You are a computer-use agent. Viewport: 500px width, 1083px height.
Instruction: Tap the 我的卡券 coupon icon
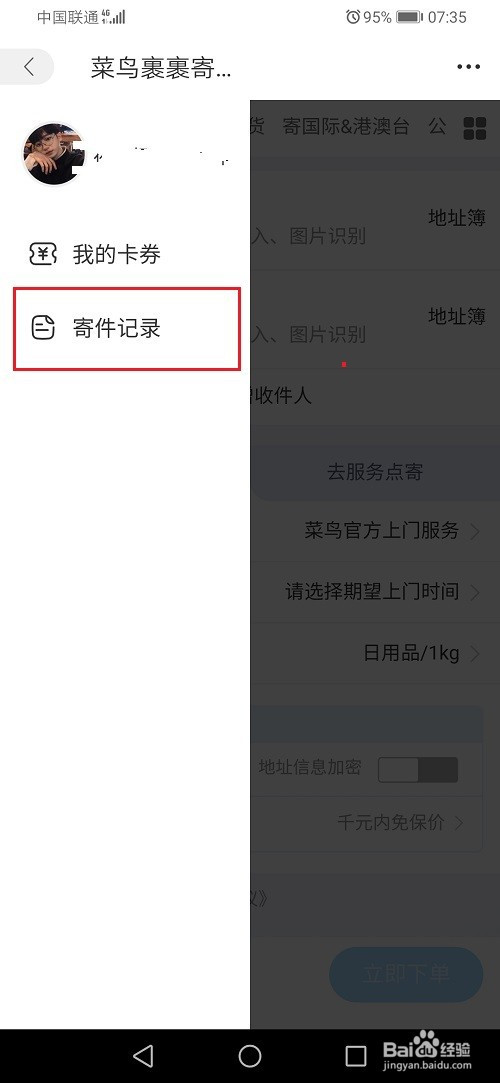[x=43, y=254]
